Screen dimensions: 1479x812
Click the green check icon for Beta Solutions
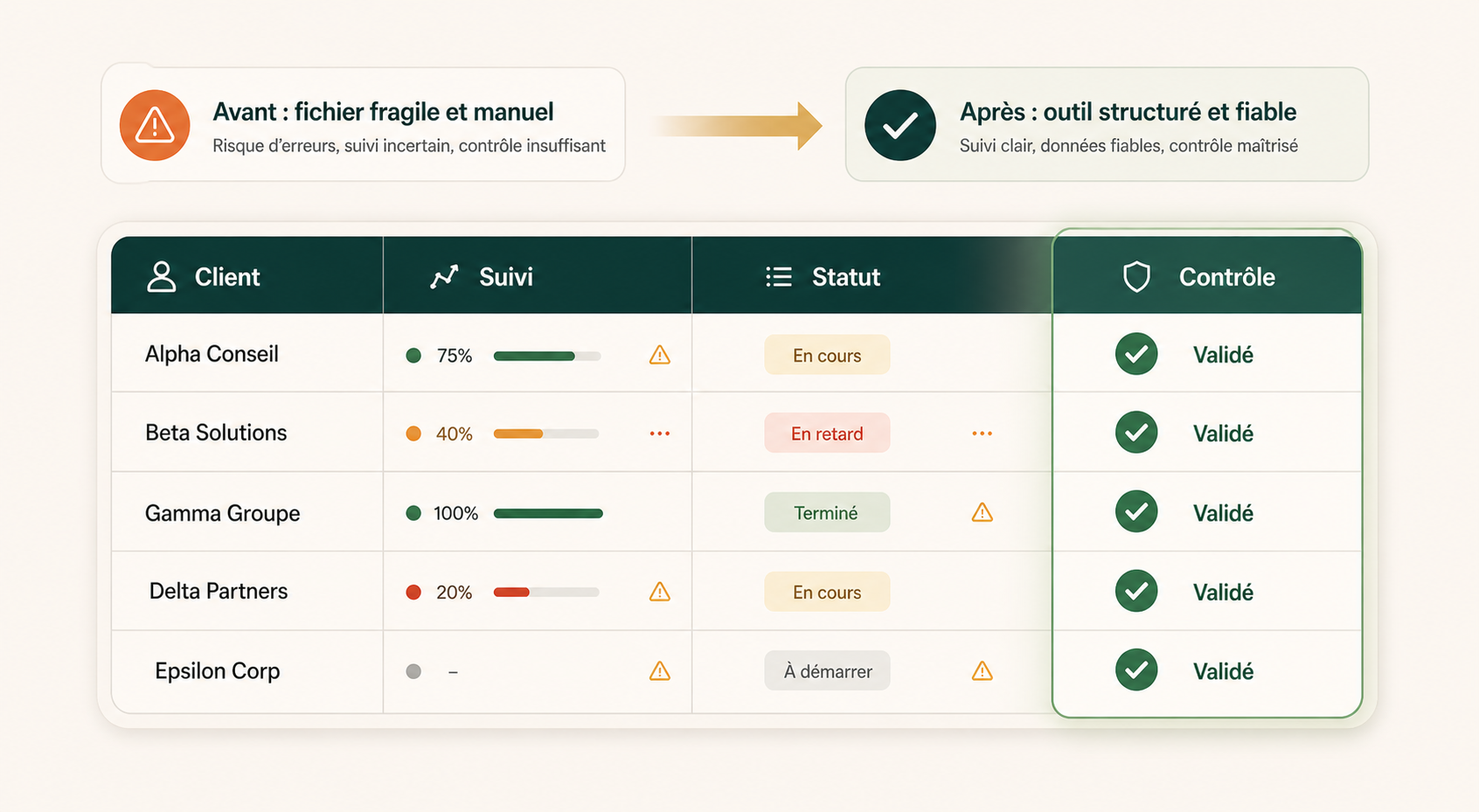click(x=1136, y=432)
